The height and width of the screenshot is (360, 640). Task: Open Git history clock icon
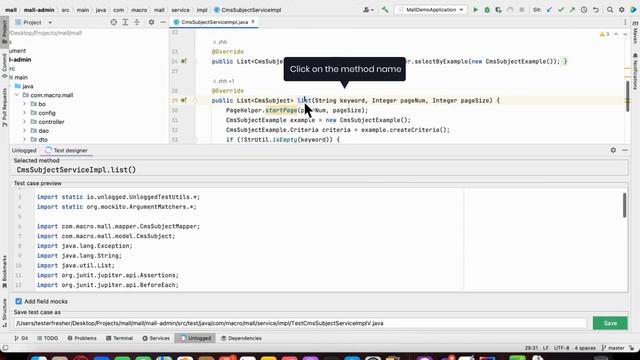click(584, 10)
